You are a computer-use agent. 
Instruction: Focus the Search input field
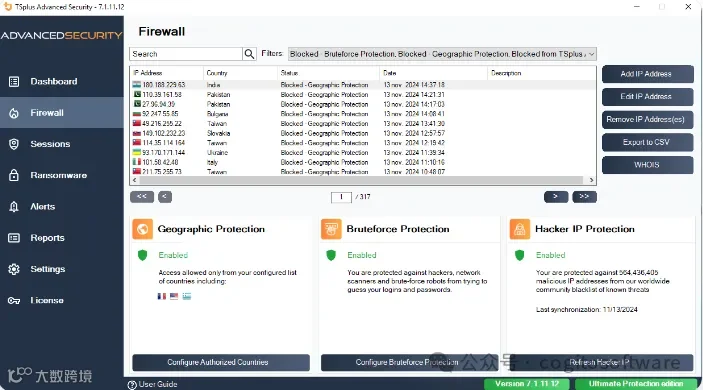tap(186, 54)
